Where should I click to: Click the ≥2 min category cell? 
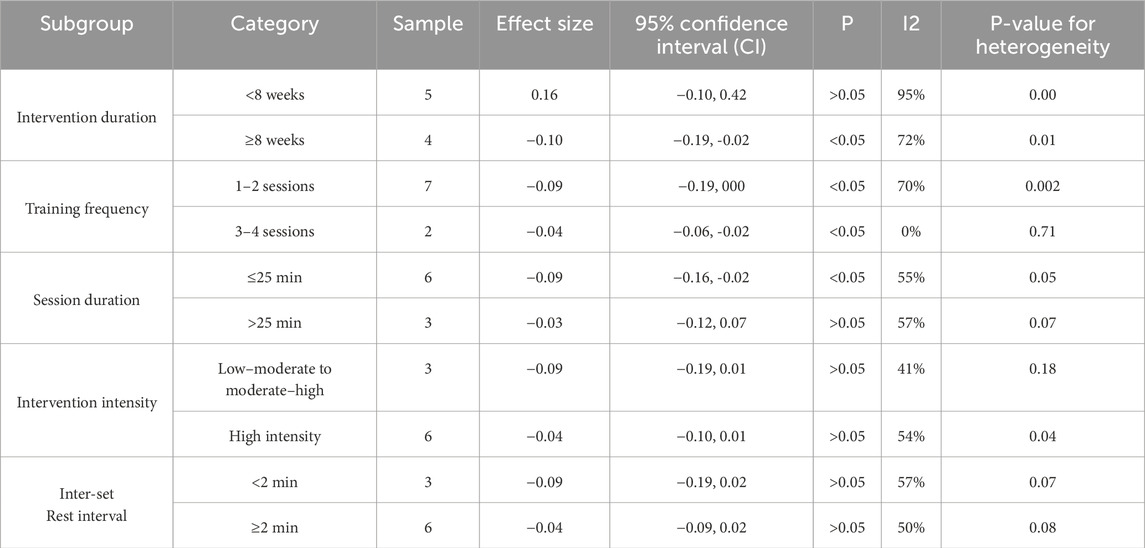275,528
